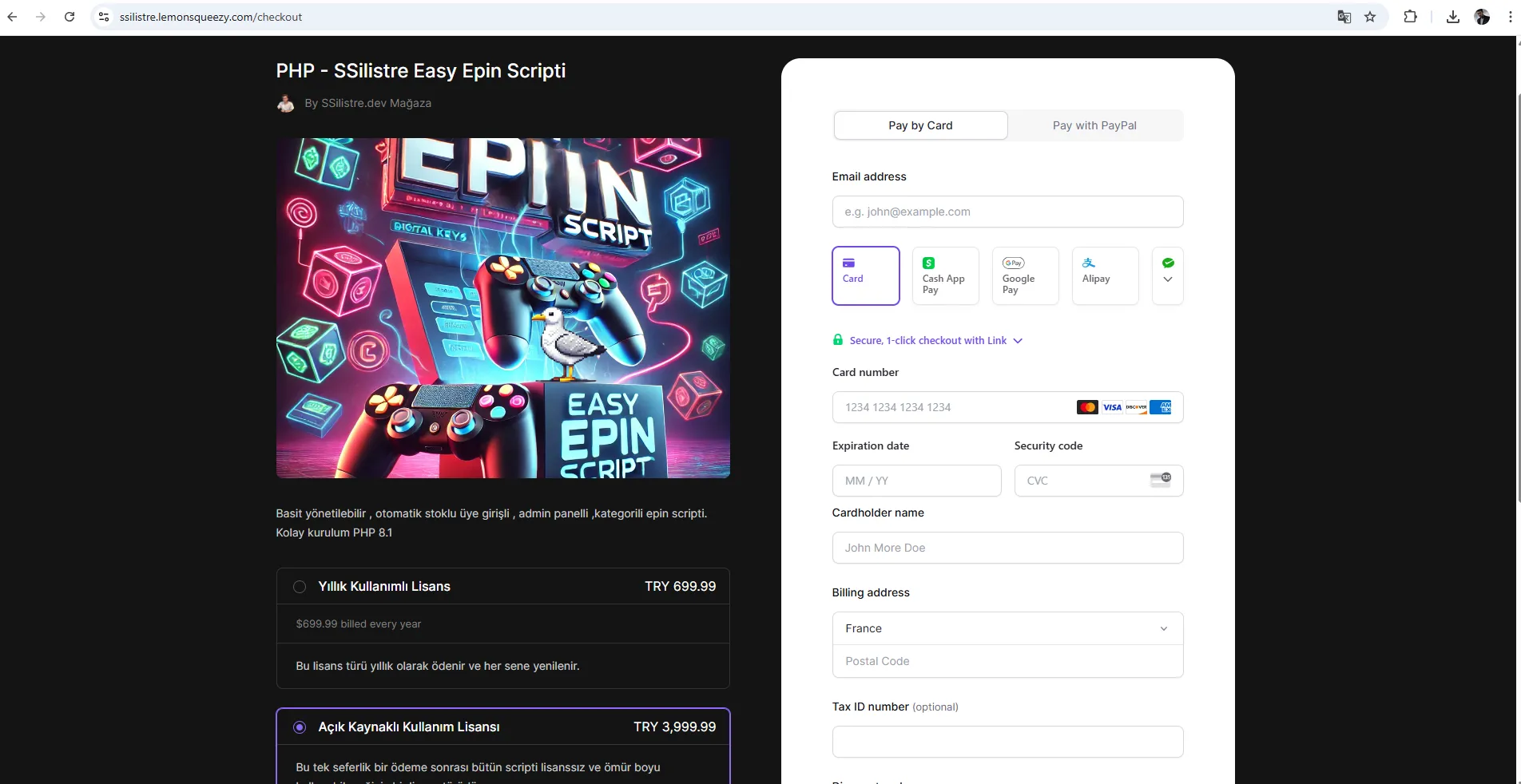Go back using the browser back arrow
This screenshot has height=784, width=1521.
12,17
